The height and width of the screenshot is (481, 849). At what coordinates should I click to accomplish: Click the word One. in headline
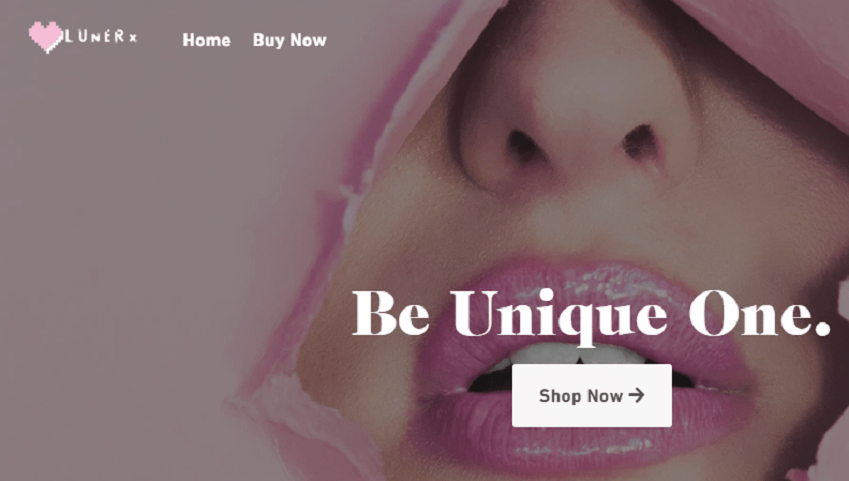pos(760,313)
